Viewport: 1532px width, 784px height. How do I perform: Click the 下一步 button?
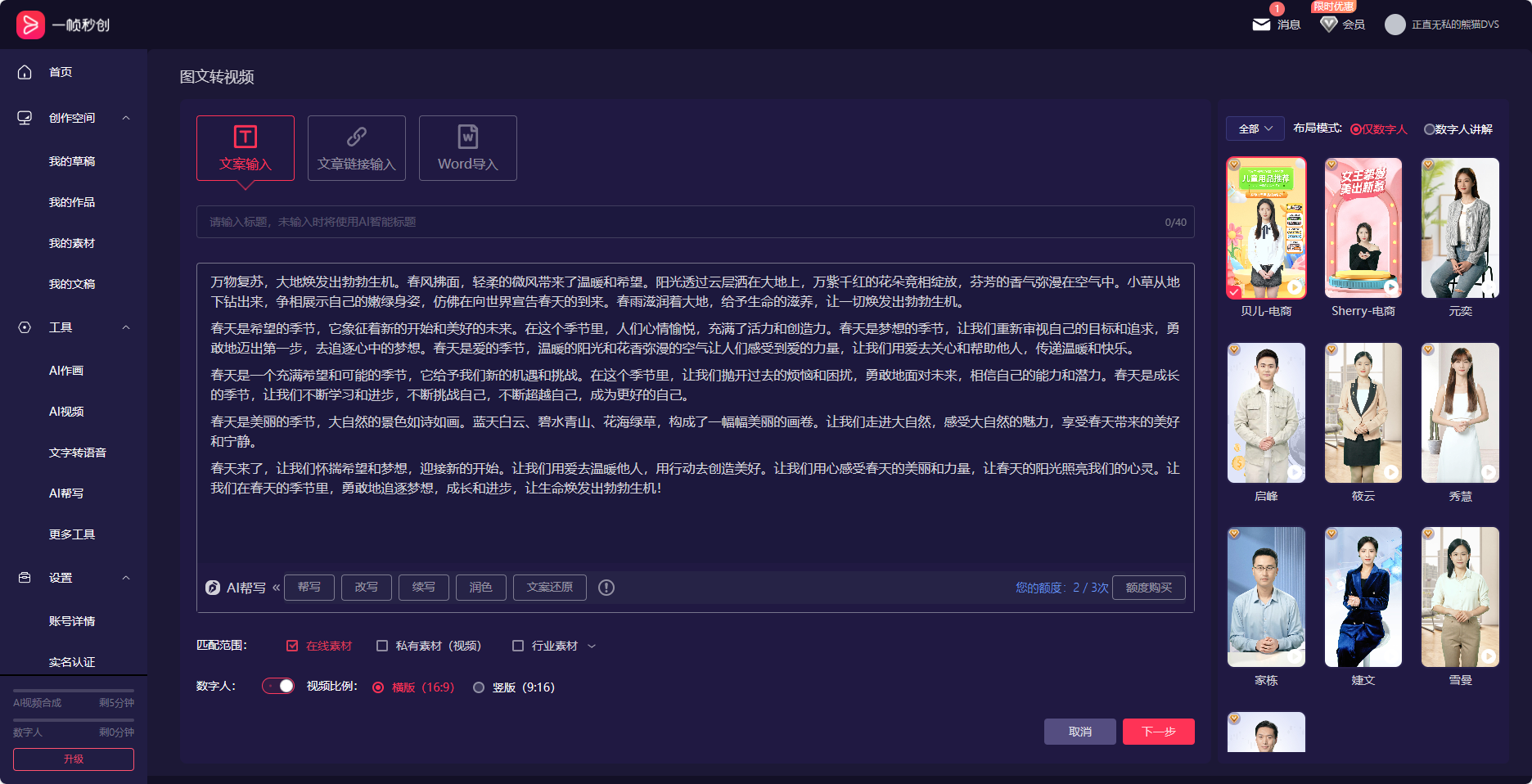click(x=1158, y=731)
